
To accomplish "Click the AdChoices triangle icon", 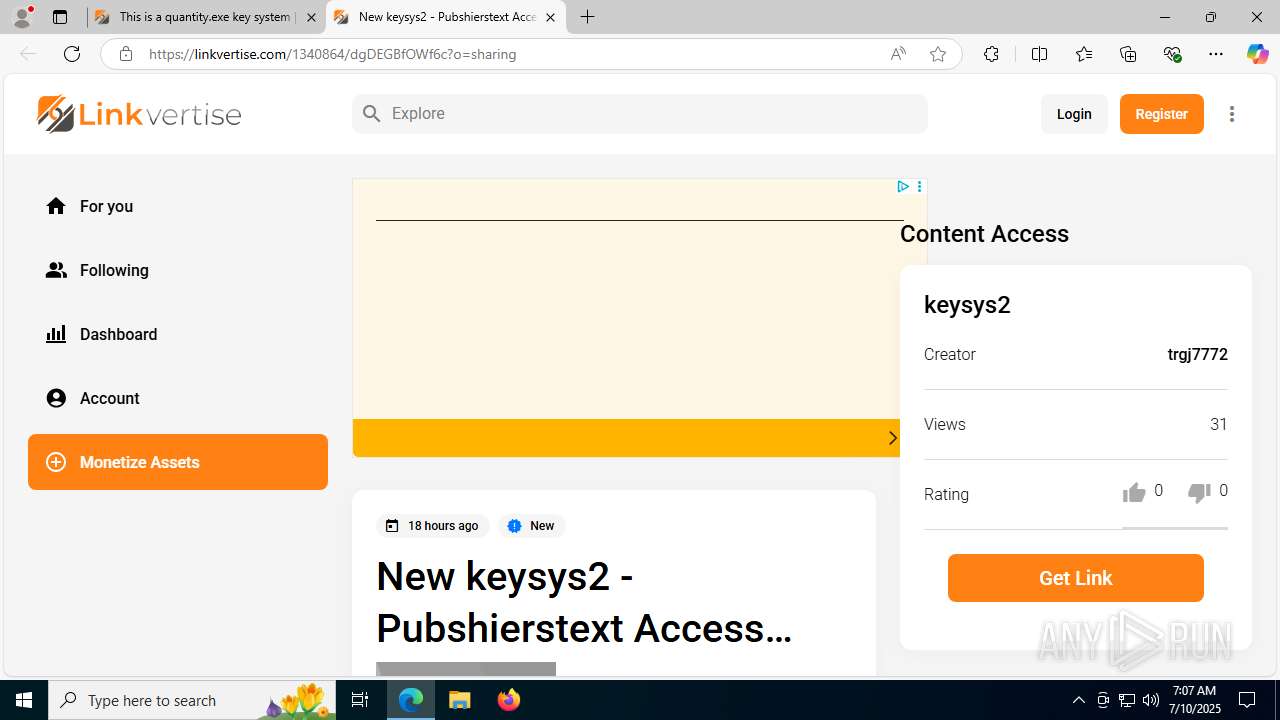I will [x=902, y=186].
